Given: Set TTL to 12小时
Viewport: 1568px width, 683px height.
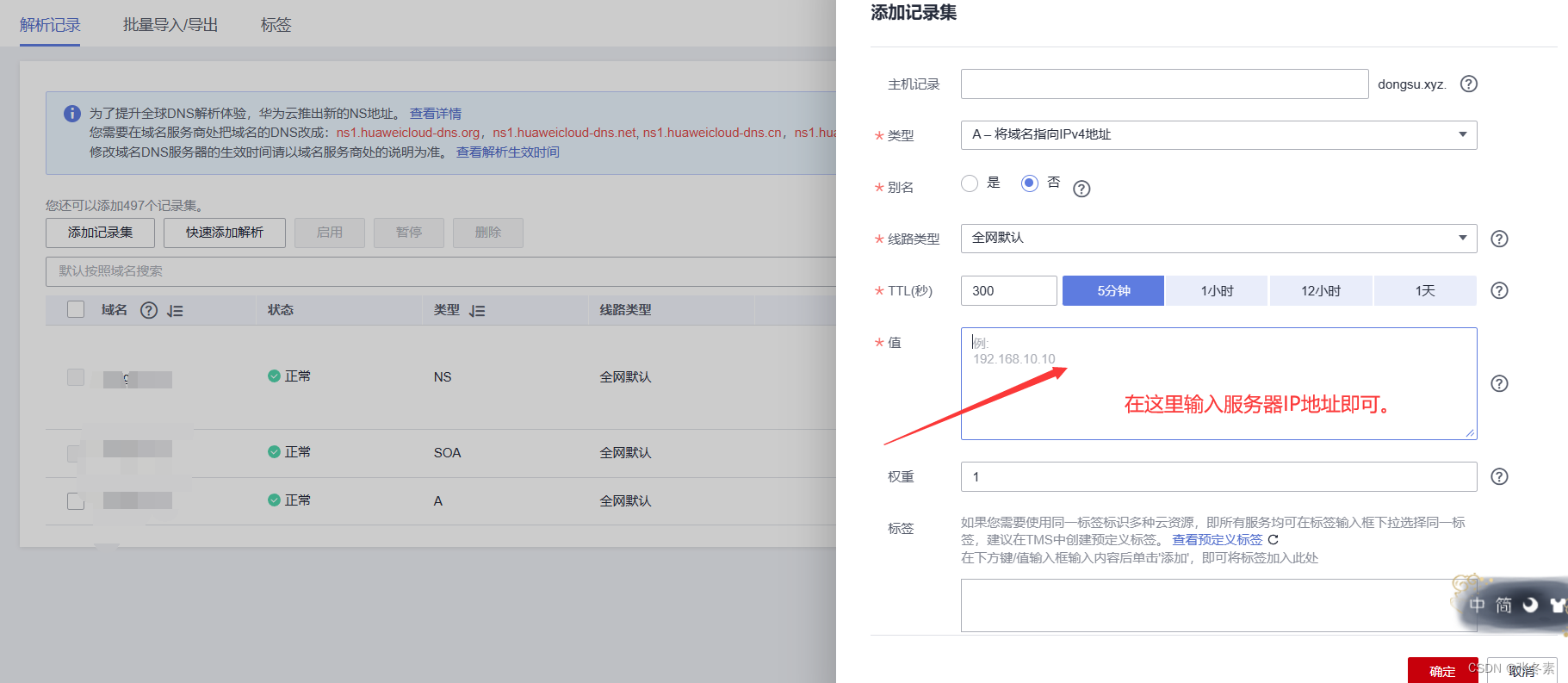Looking at the screenshot, I should [1321, 290].
